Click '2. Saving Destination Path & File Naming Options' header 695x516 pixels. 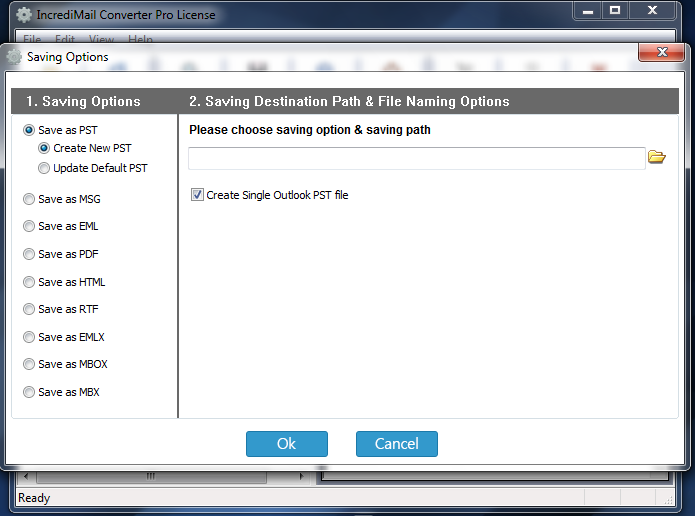click(x=349, y=102)
